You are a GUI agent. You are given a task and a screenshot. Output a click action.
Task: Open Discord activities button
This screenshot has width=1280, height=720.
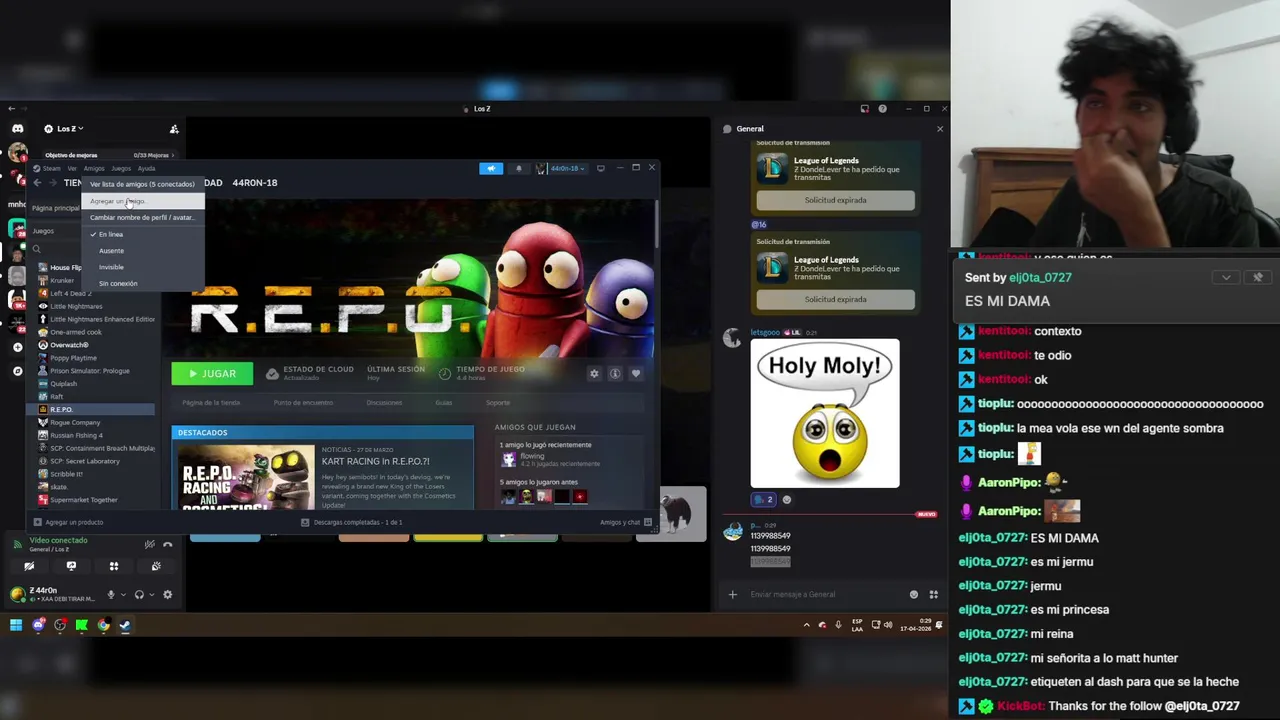tap(114, 567)
